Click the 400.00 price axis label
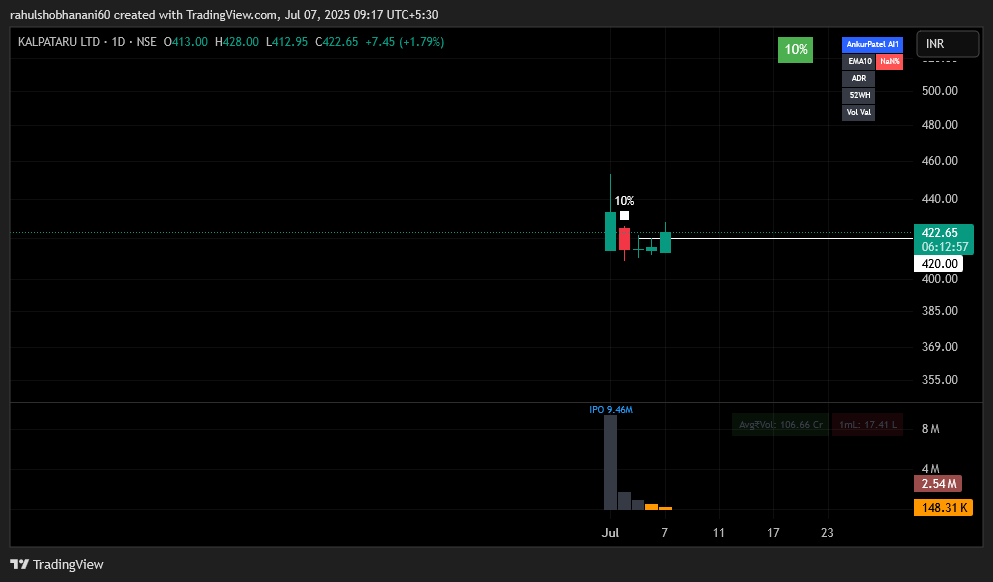 940,279
